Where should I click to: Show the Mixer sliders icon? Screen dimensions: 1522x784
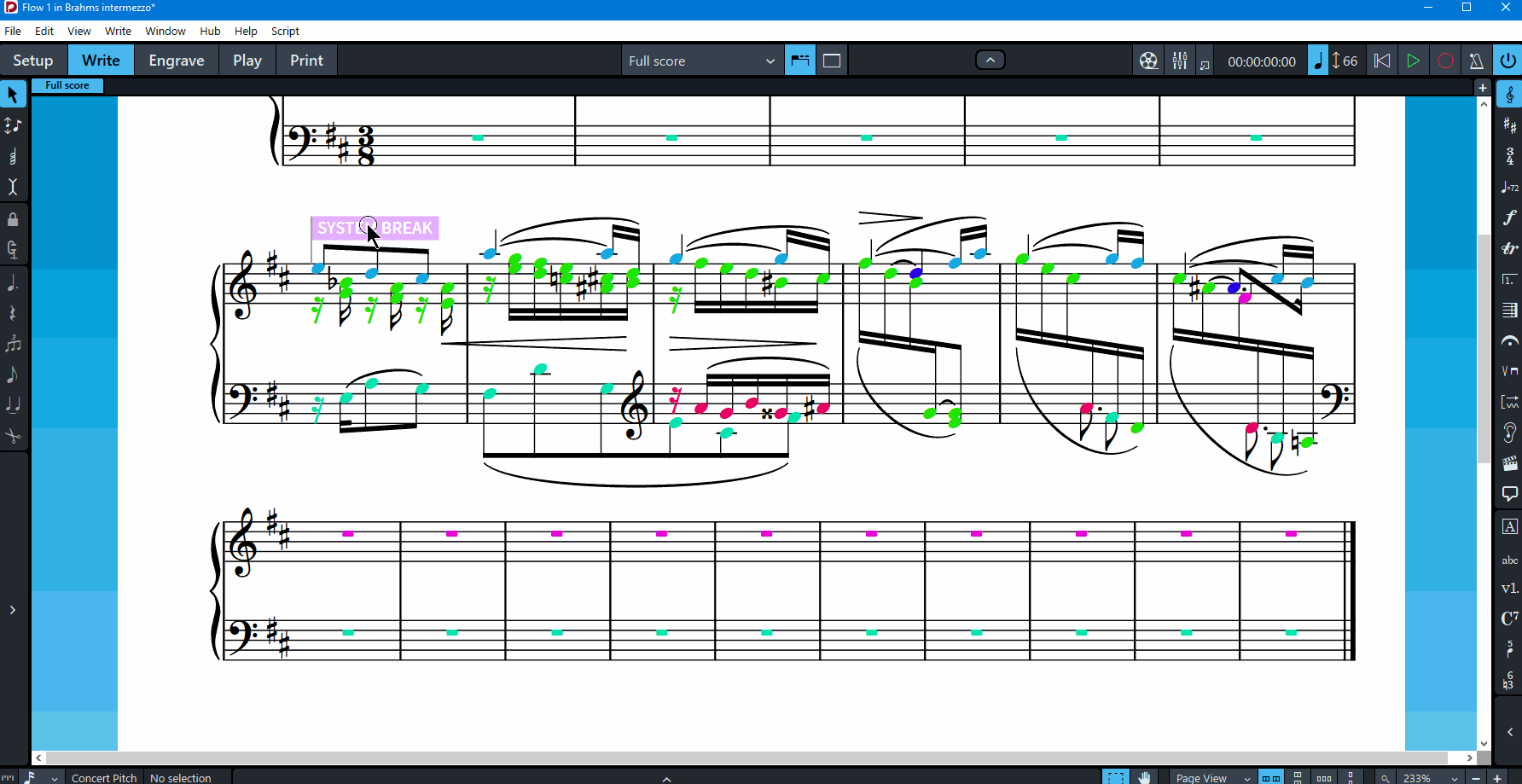click(1180, 61)
